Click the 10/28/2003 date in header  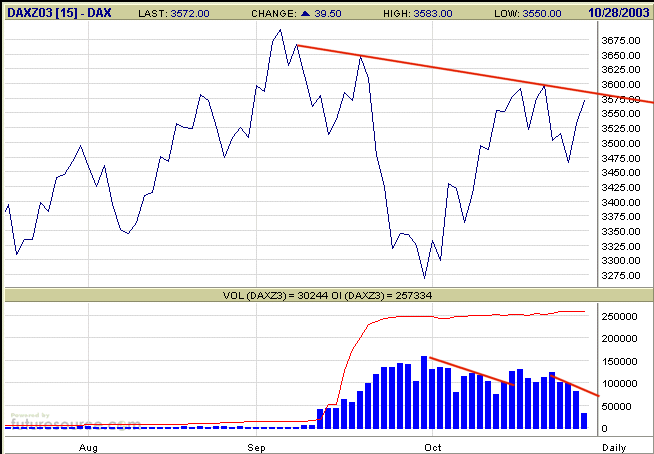tap(619, 13)
